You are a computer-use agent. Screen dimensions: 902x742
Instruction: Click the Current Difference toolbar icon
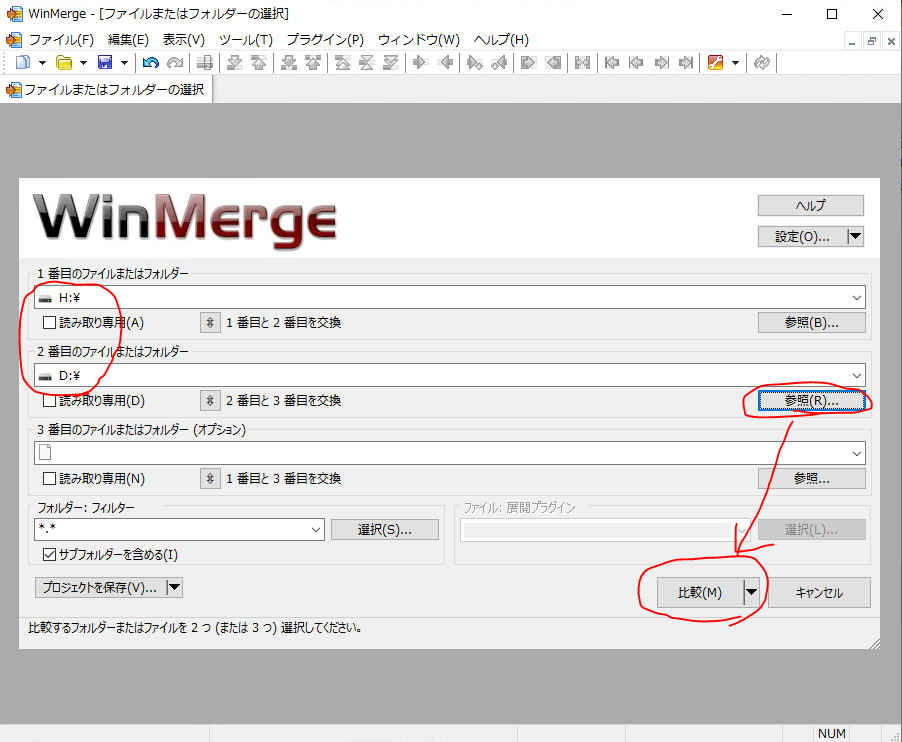pos(366,62)
